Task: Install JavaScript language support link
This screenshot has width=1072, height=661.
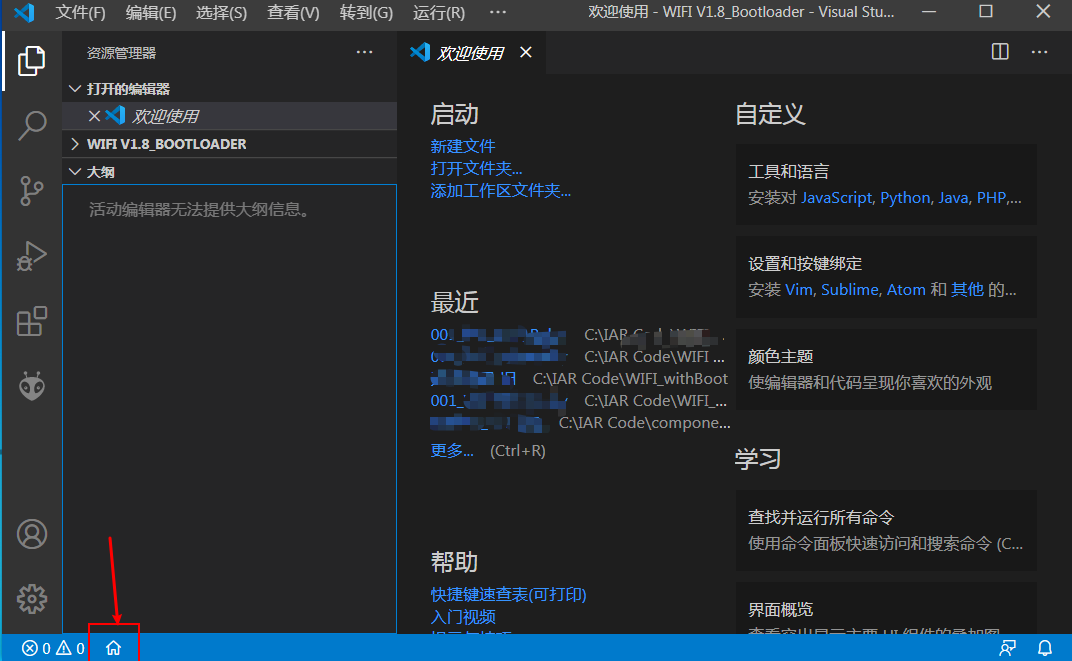Action: point(837,198)
